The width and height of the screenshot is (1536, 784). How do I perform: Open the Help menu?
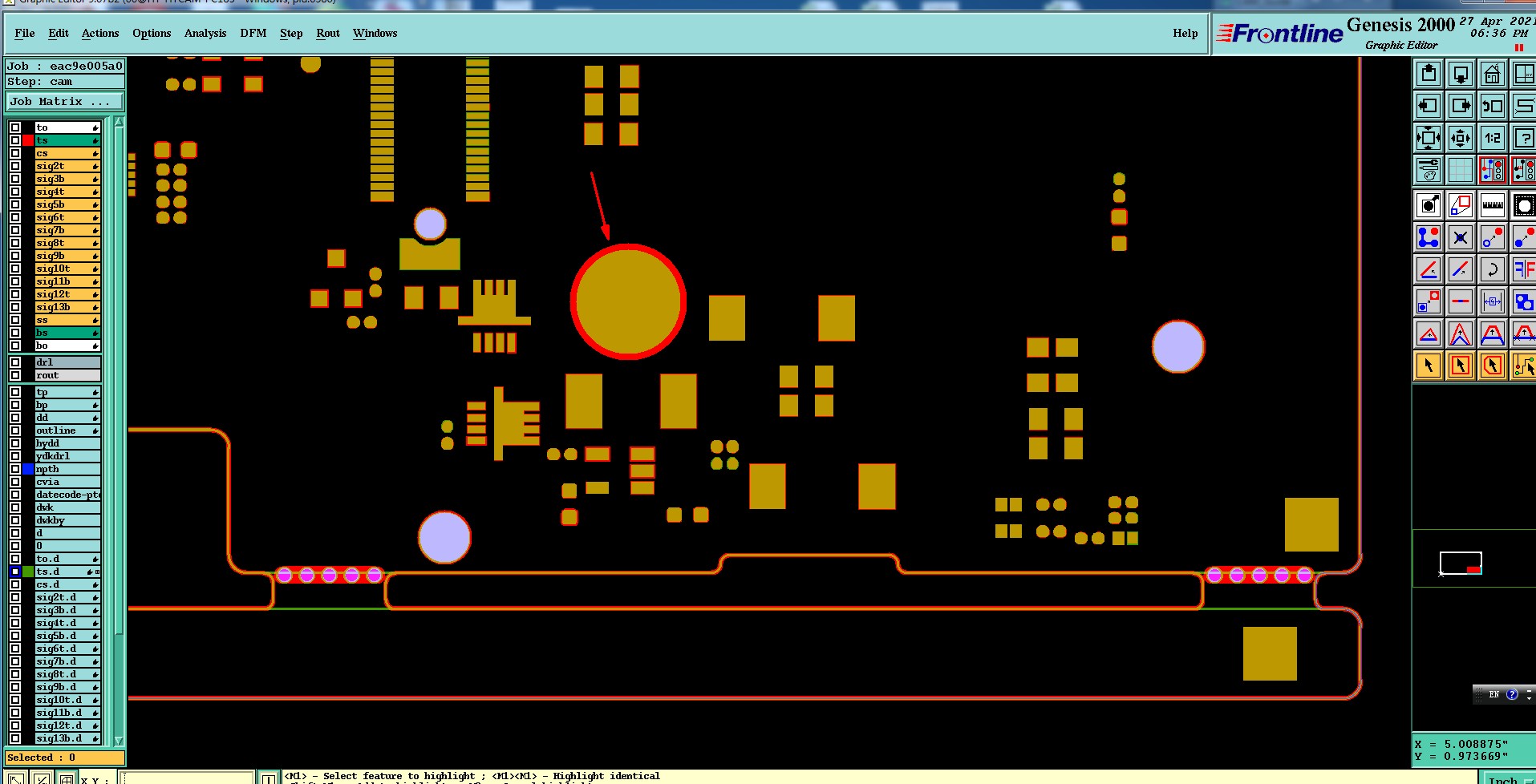coord(1185,33)
